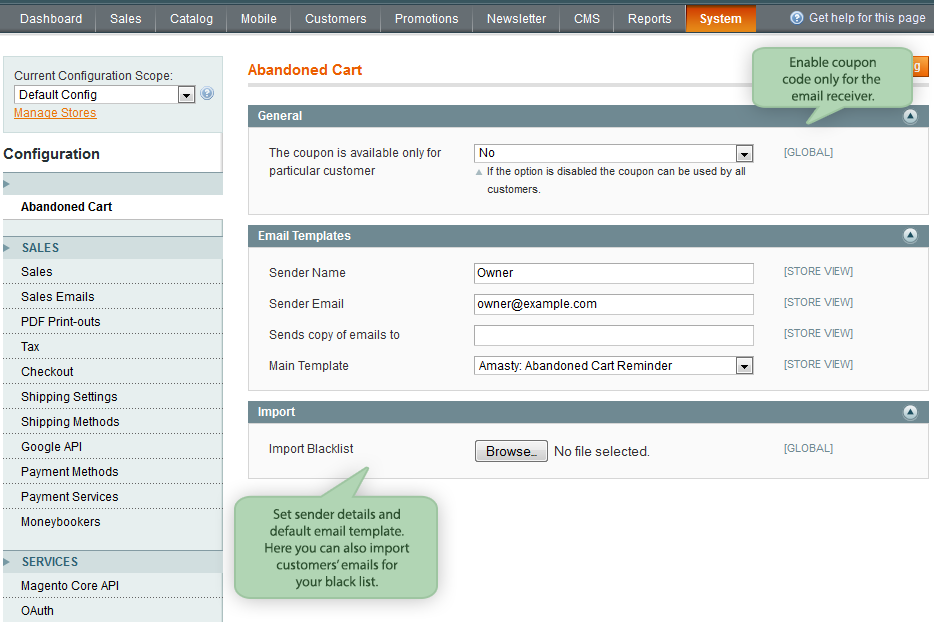Open the Catalog menu

click(x=191, y=18)
